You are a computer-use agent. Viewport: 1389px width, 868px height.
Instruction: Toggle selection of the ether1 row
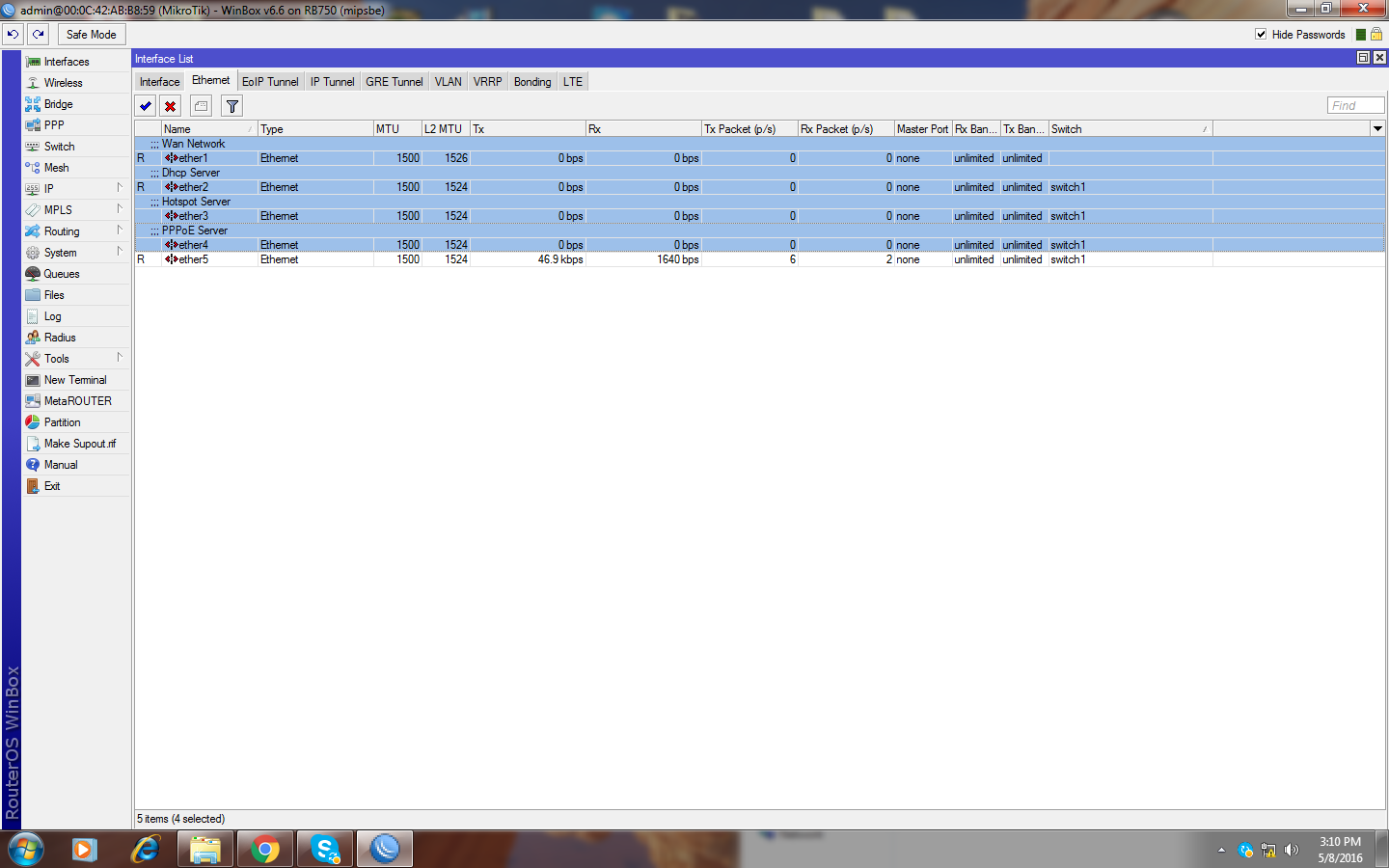[x=289, y=157]
